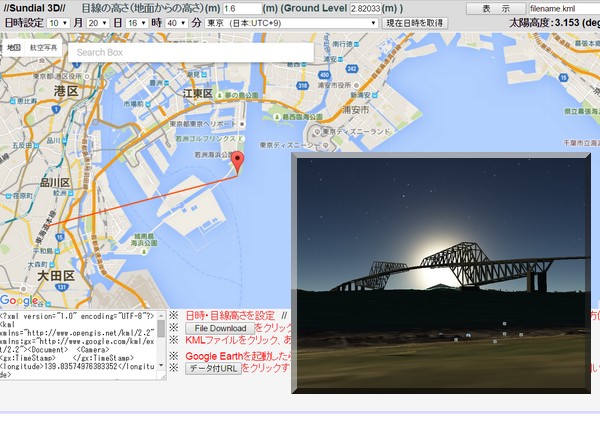Expand the Tokyo UTC+9 timezone dropdown
Image resolution: width=600 pixels, height=422 pixels.
pyautogui.click(x=292, y=23)
